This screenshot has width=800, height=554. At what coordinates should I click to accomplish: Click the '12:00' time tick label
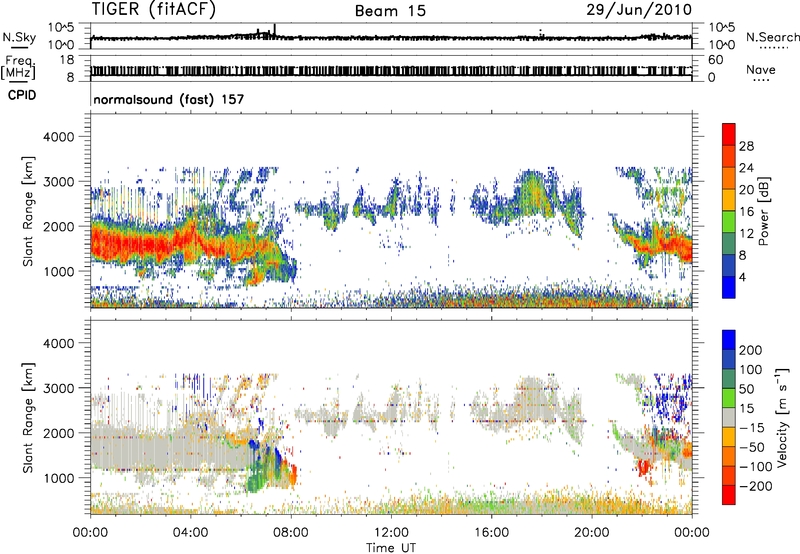point(391,533)
